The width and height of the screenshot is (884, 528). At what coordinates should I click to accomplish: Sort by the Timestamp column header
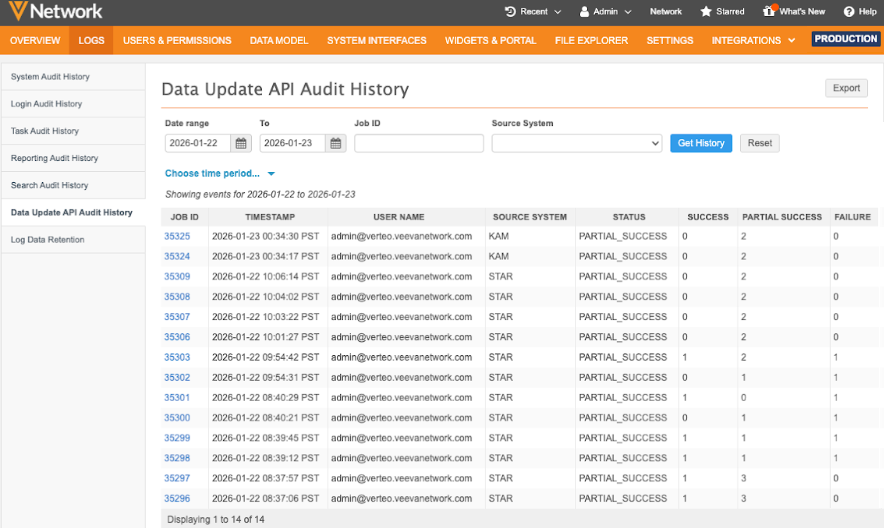click(269, 217)
